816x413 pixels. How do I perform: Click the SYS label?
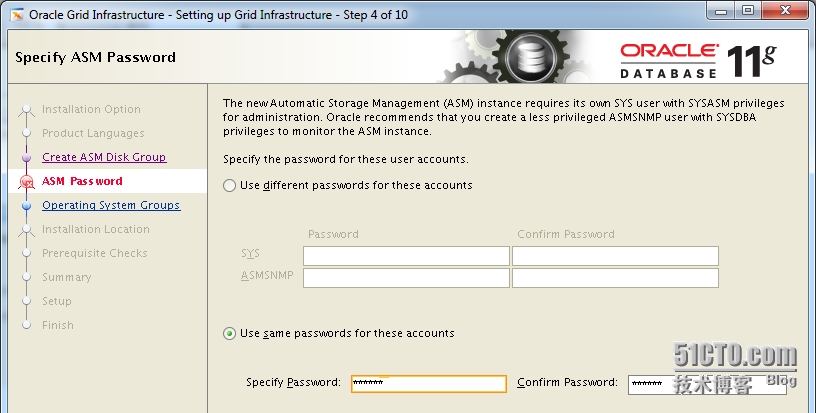250,253
